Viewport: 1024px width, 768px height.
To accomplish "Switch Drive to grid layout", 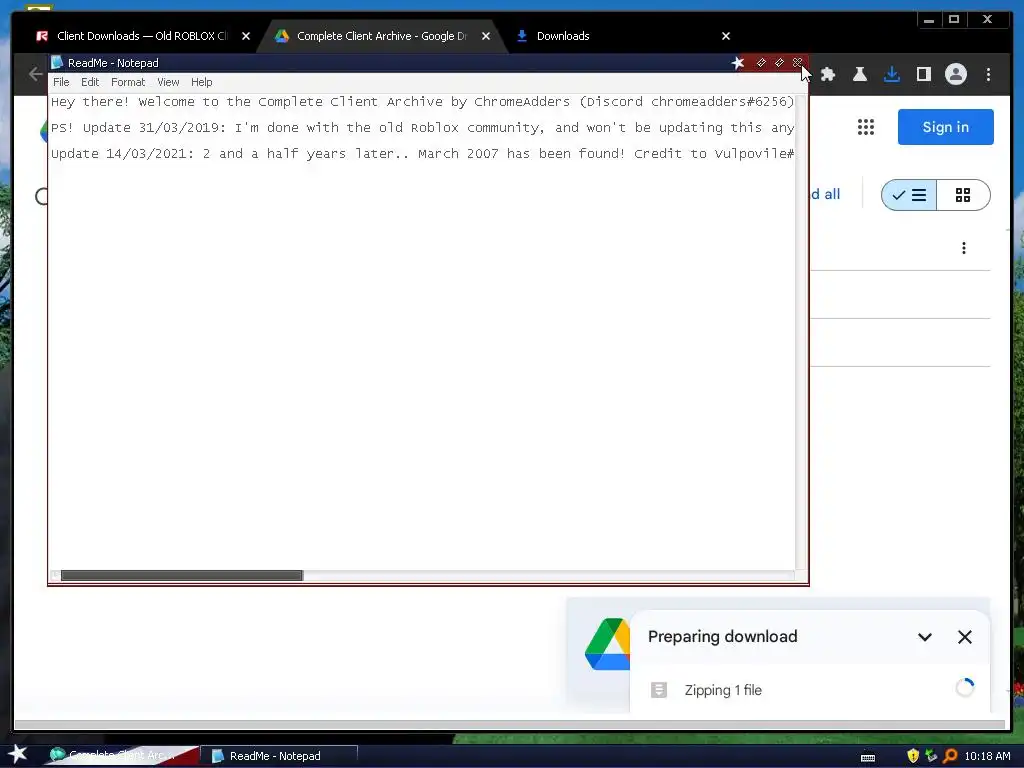I will [963, 195].
